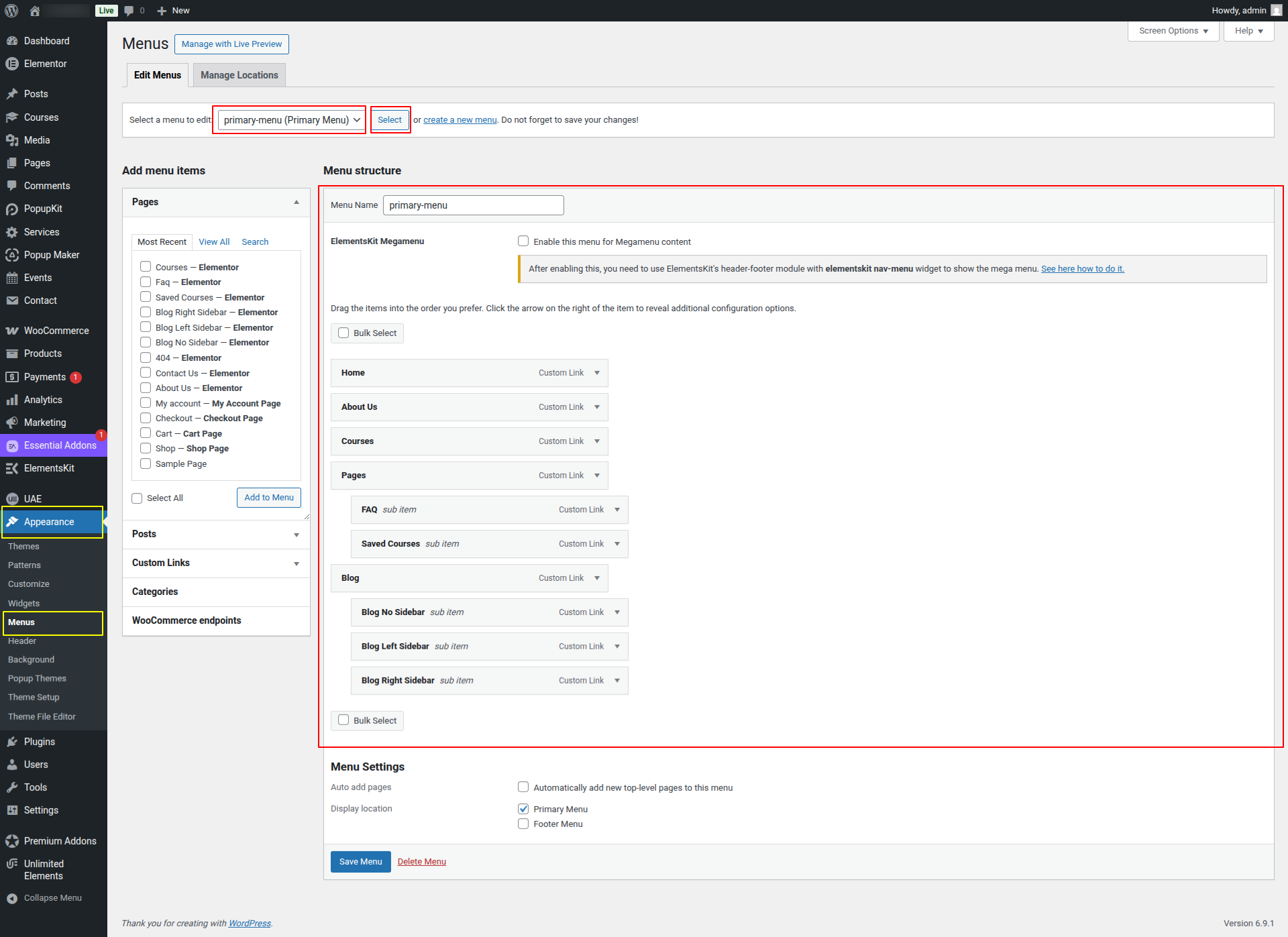Open the select-a-menu dropdown
1288x937 pixels.
[291, 120]
